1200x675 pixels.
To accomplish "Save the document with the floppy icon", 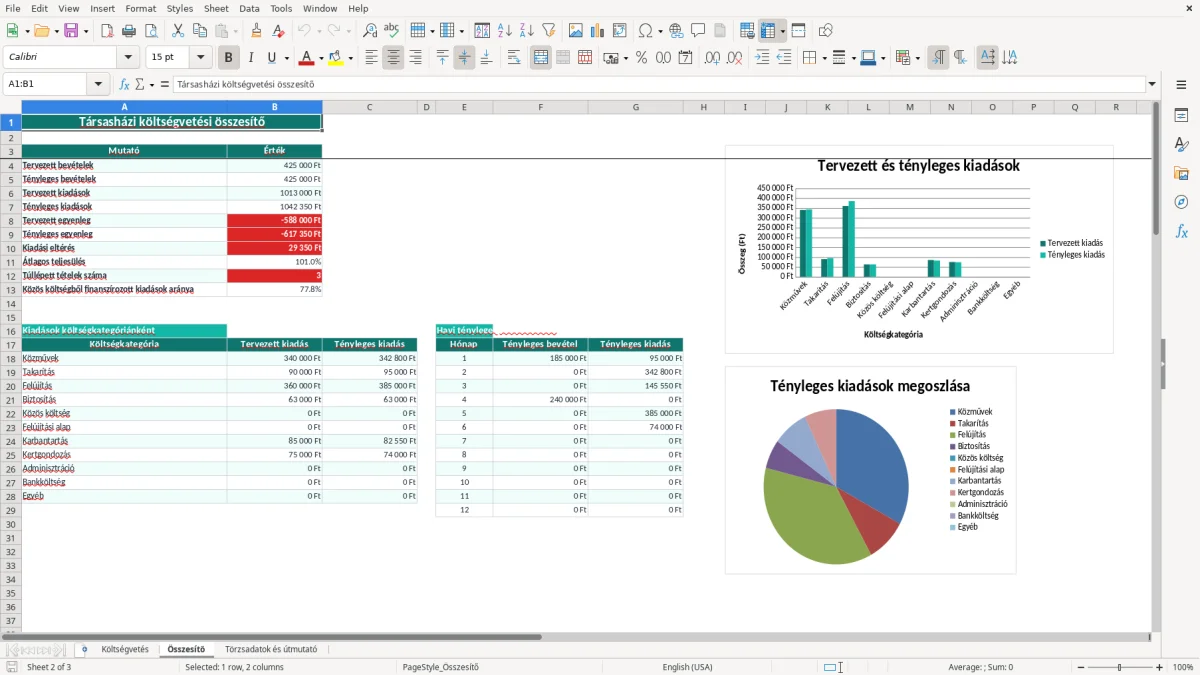I will coord(71,31).
